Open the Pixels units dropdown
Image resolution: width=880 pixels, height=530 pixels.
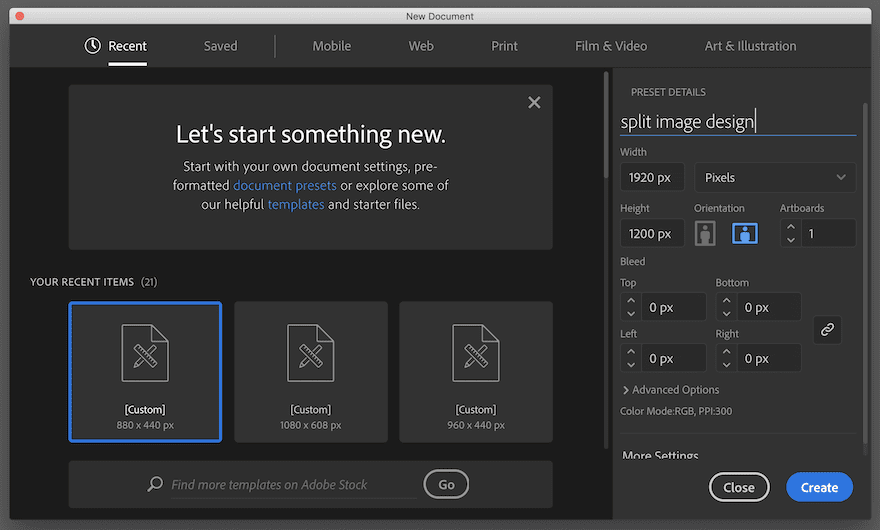click(x=774, y=177)
